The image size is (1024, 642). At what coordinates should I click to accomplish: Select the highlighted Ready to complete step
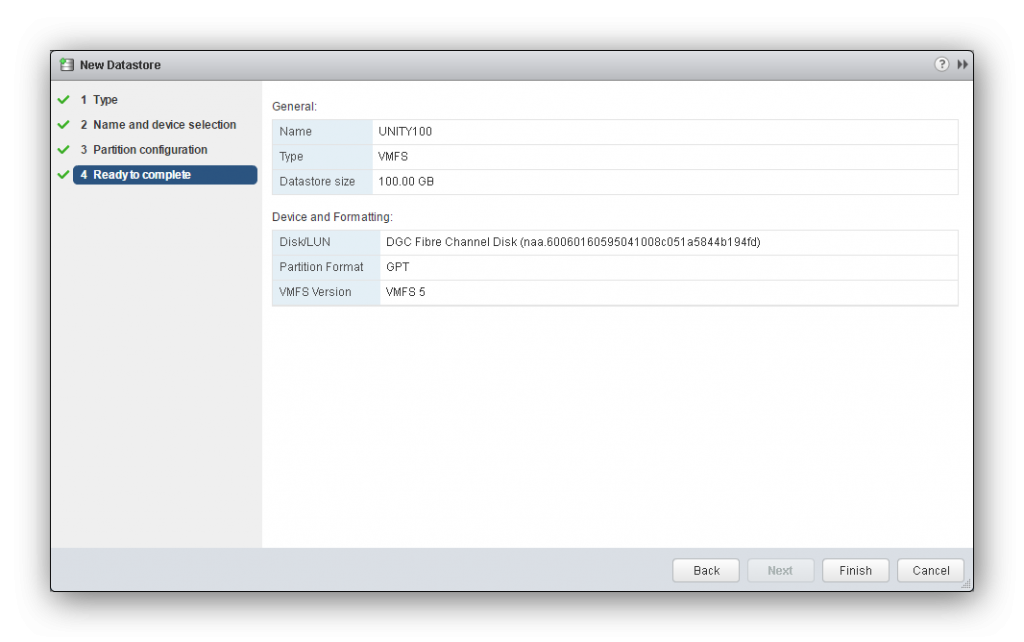pos(138,174)
